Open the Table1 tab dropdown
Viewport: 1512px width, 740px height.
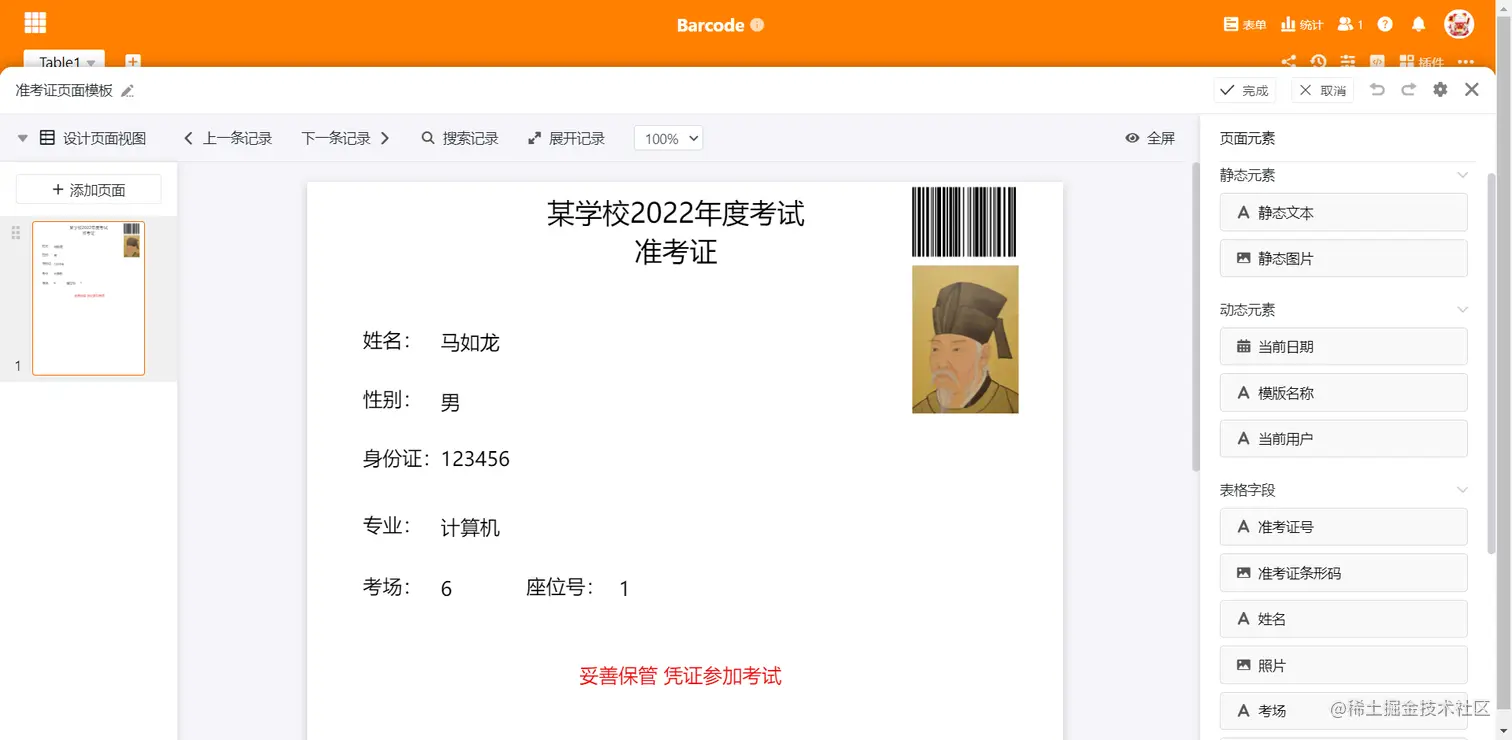[x=91, y=63]
